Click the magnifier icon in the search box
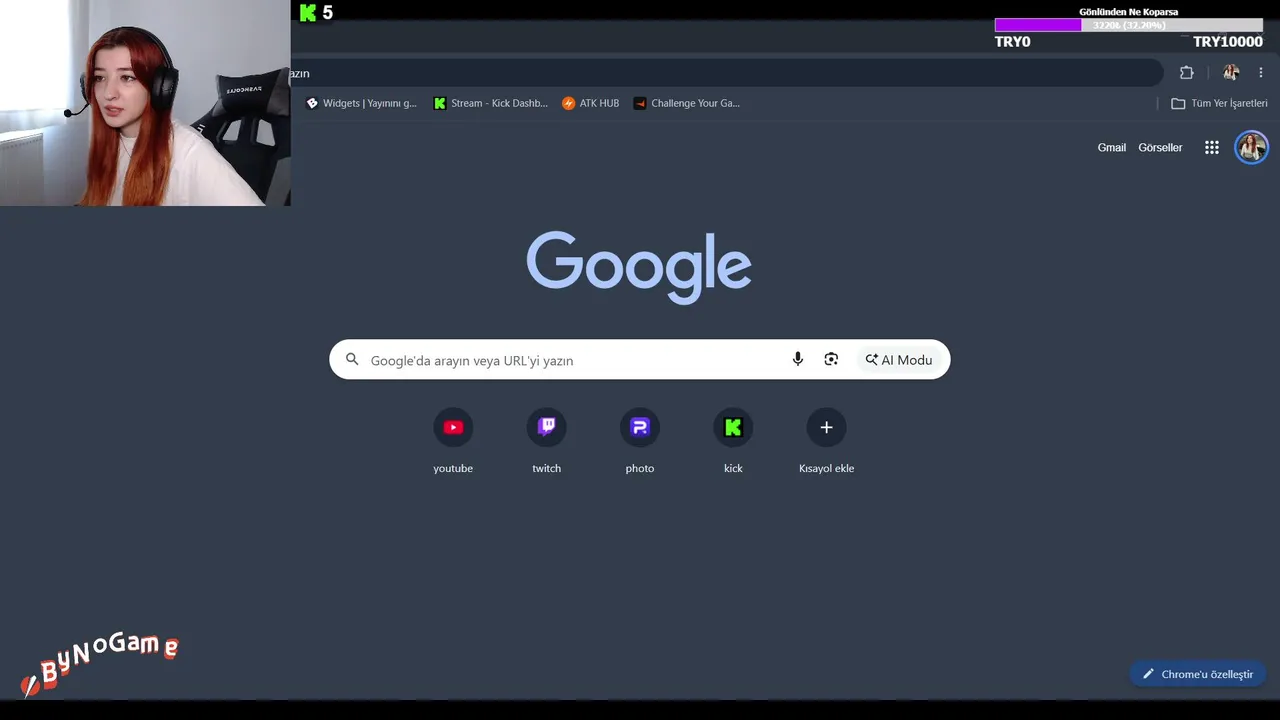The image size is (1280, 720). pyautogui.click(x=352, y=360)
